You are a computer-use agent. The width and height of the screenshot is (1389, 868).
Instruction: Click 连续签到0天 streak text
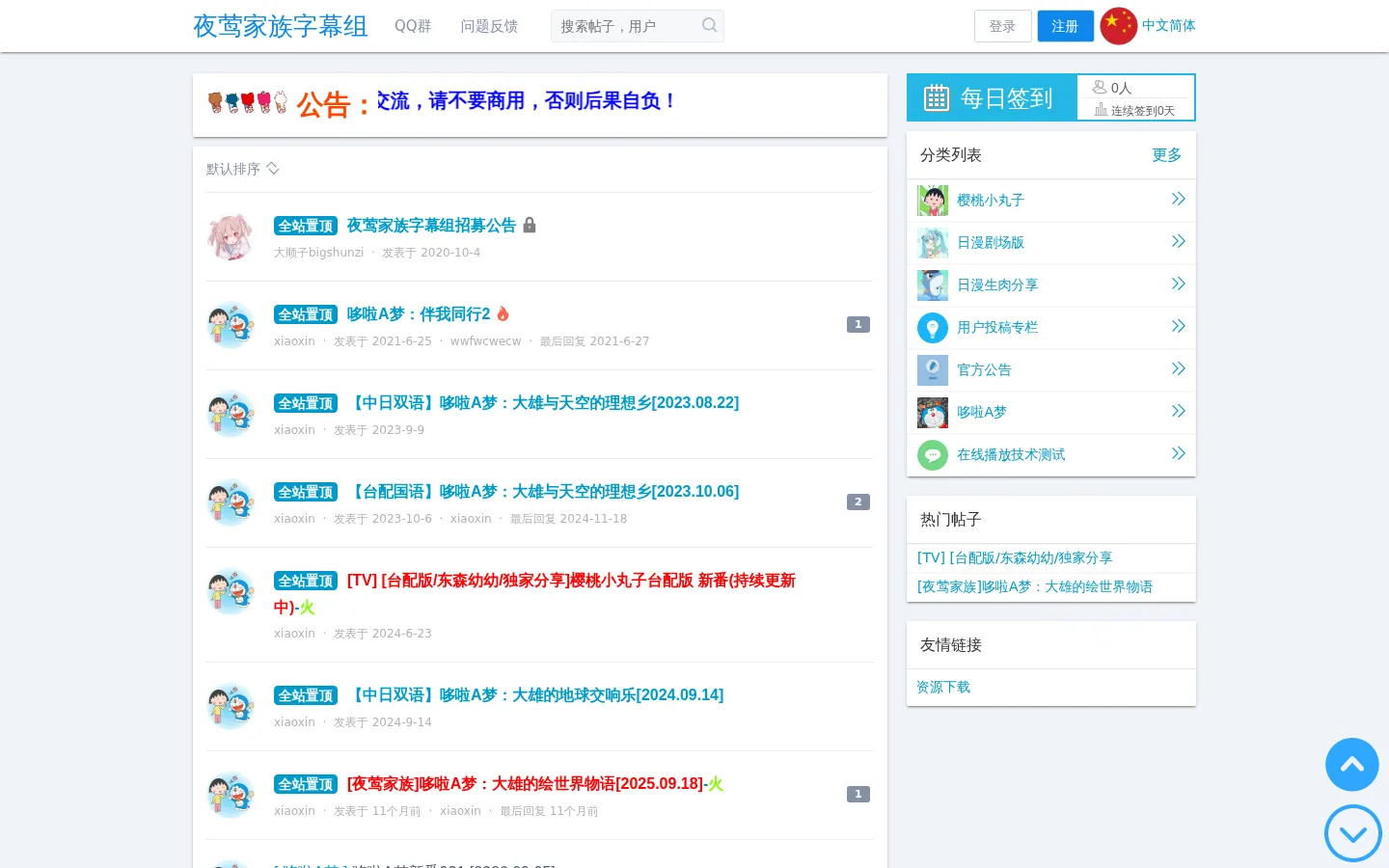tap(1143, 111)
